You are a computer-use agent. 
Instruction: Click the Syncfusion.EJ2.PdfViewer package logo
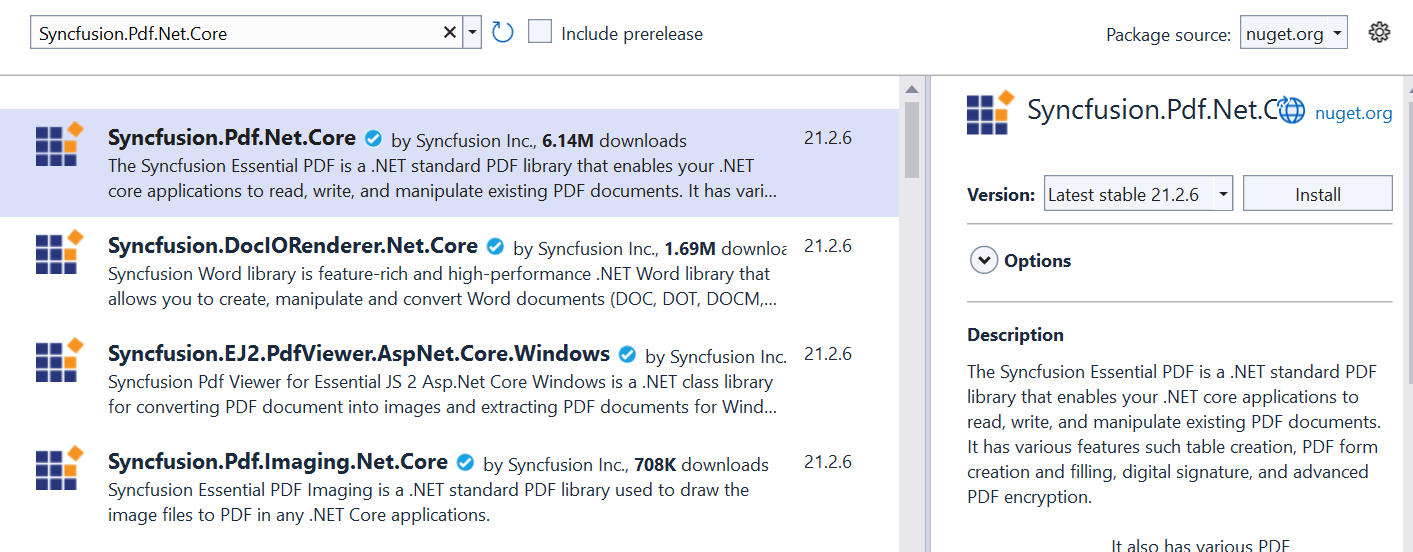[58, 361]
